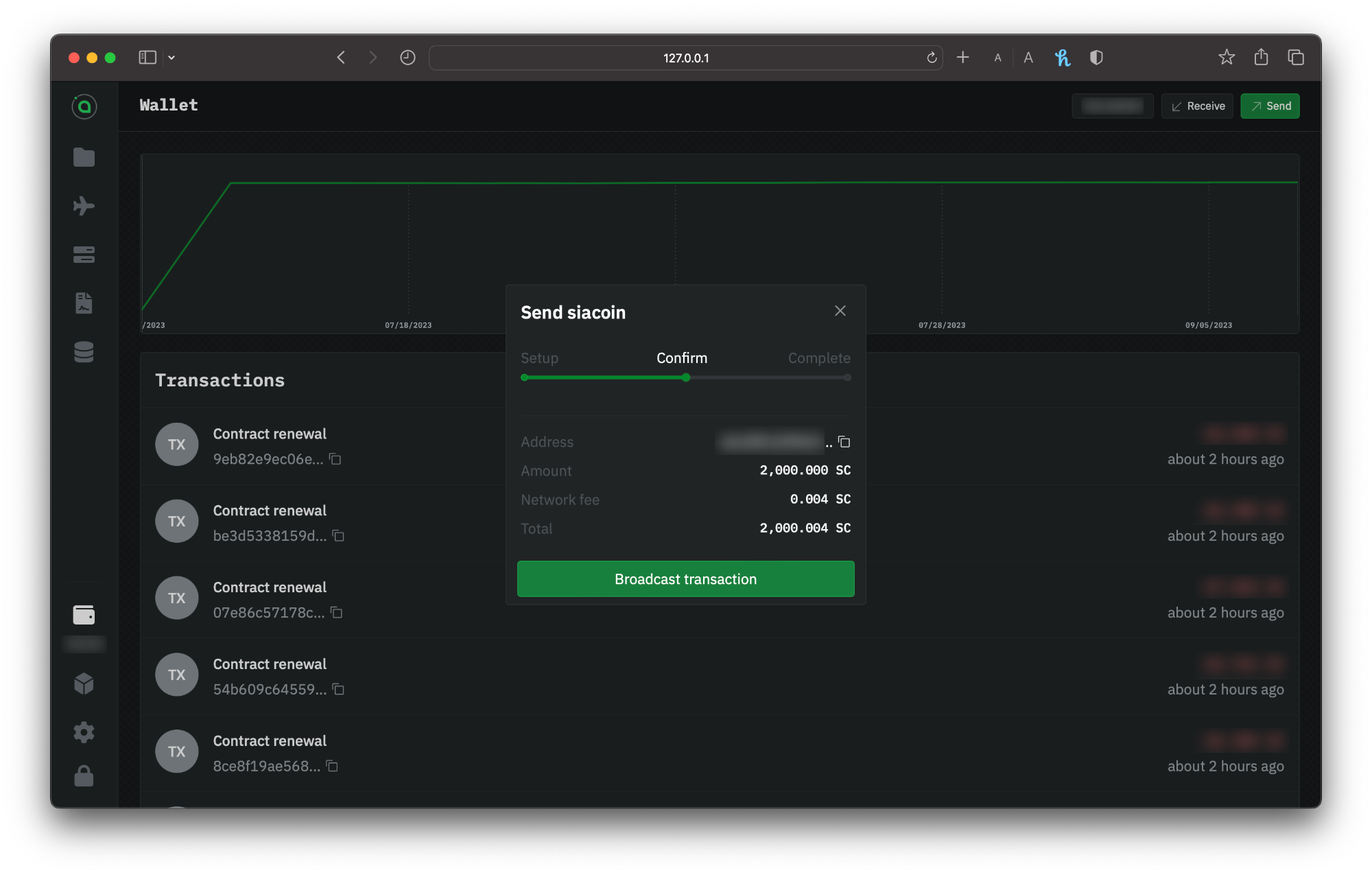Expand the browser sidebar dropdown chevron

coord(171,58)
